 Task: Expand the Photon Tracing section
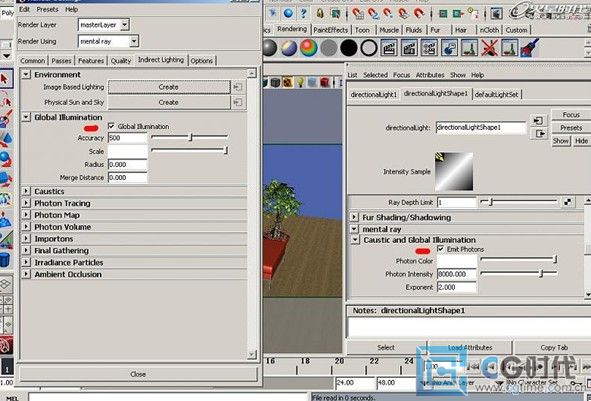pyautogui.click(x=26, y=203)
